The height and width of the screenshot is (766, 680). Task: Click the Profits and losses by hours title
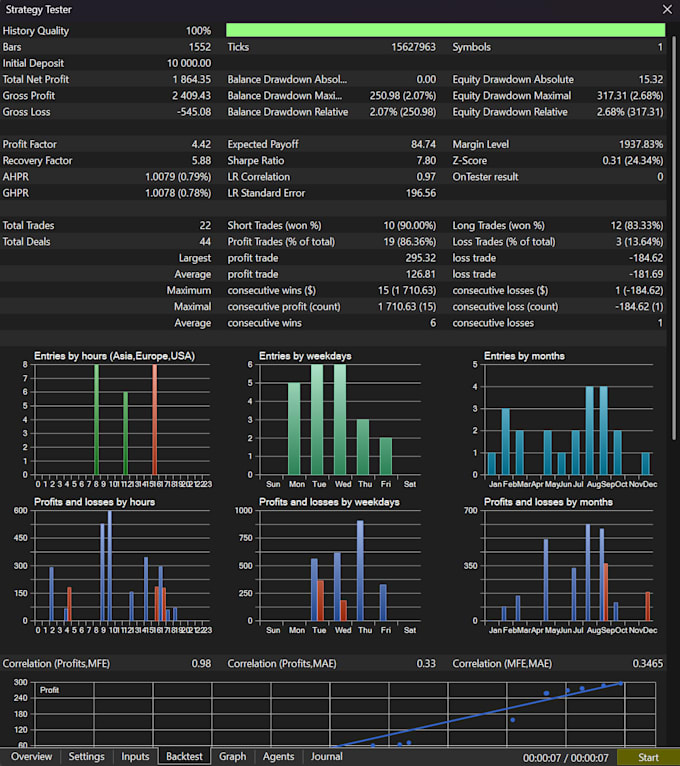94,502
